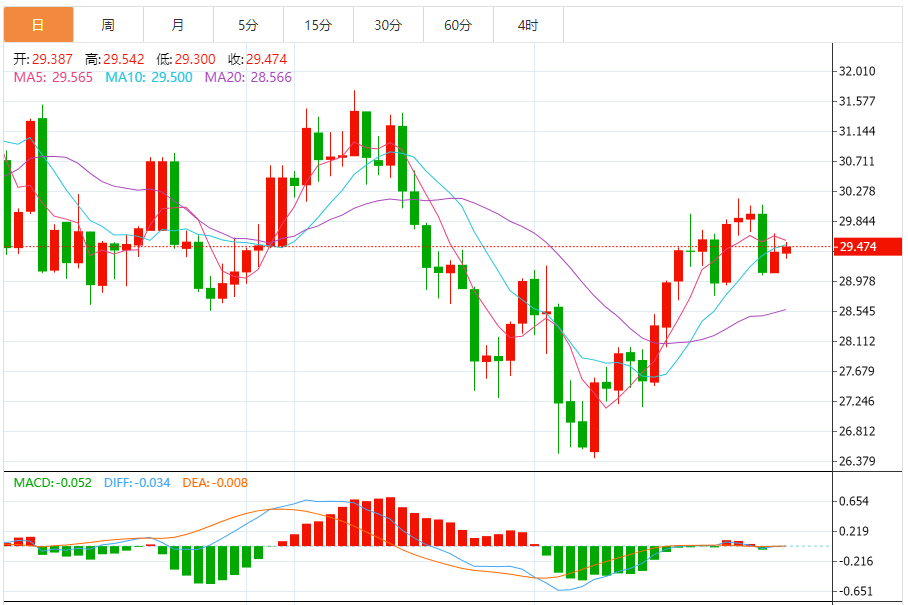
Task: Click the 30.711 price axis label
Action: 857,162
